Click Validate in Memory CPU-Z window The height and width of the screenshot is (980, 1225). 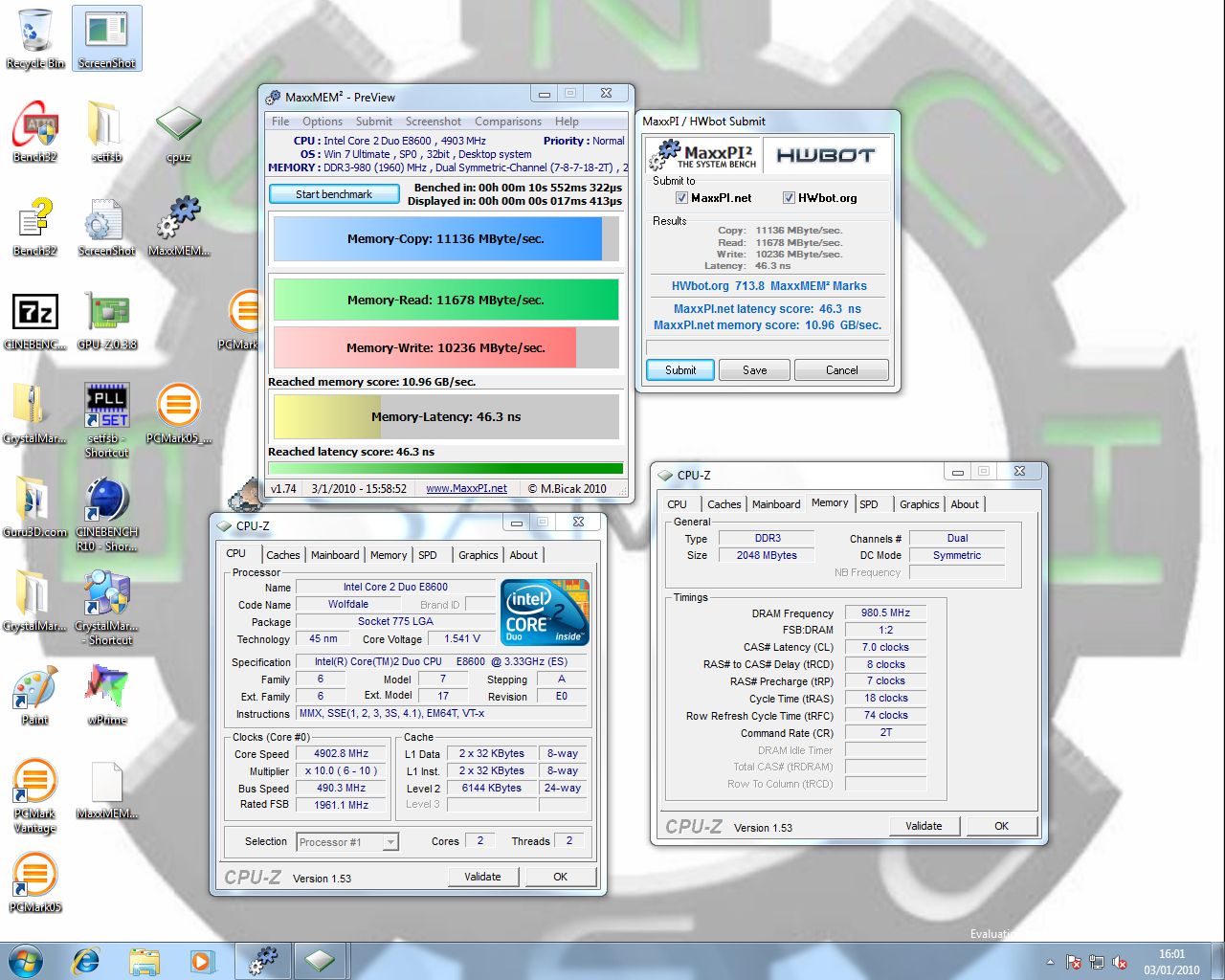[924, 826]
